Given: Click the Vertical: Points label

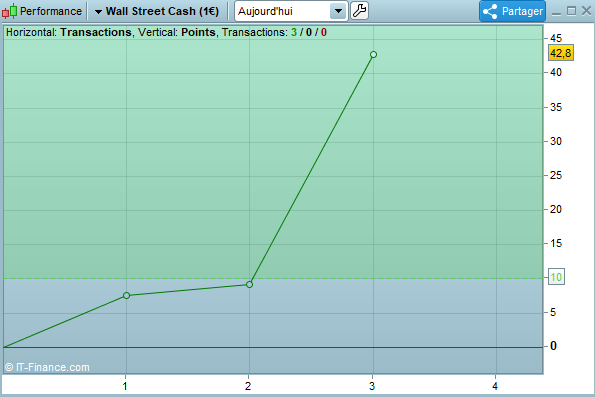Looking at the screenshot, I should [176, 32].
